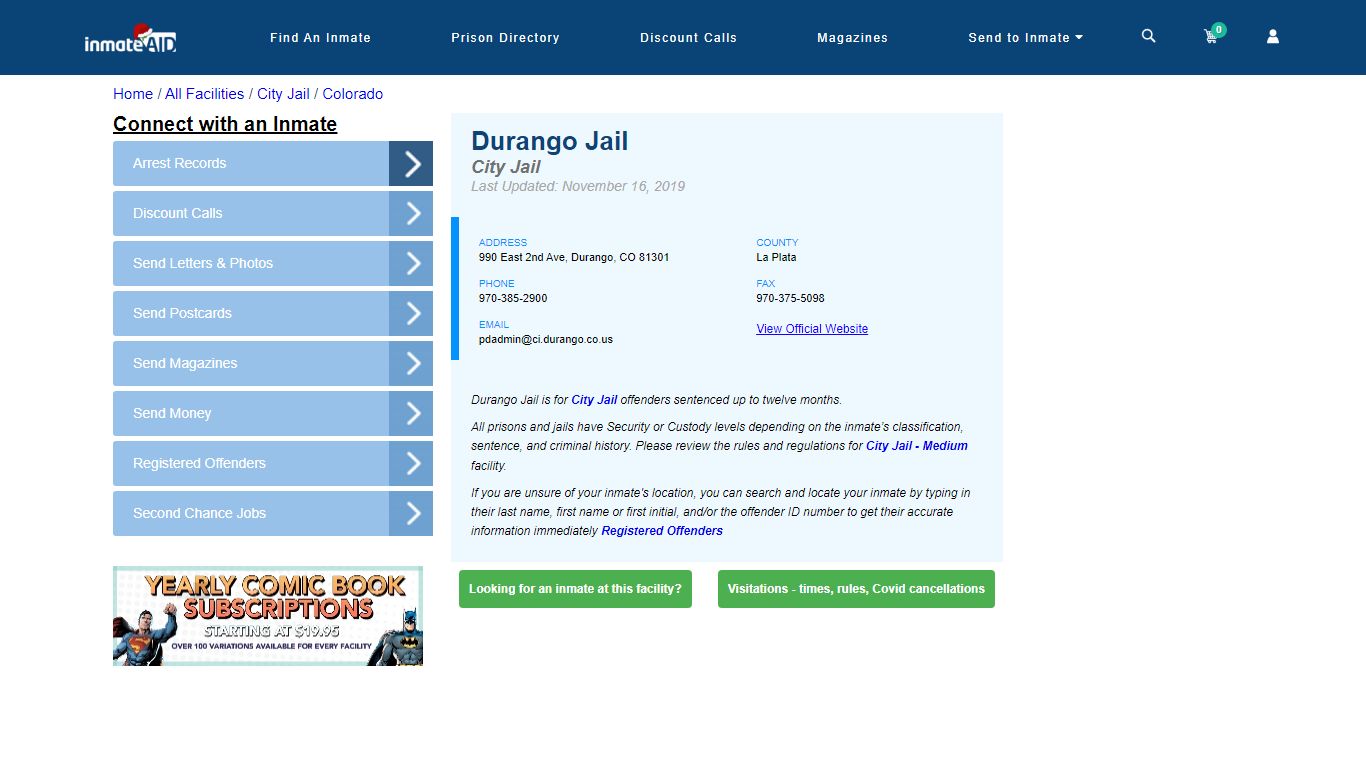Open Magazines menu item
This screenshot has height=768, width=1366.
click(x=852, y=38)
